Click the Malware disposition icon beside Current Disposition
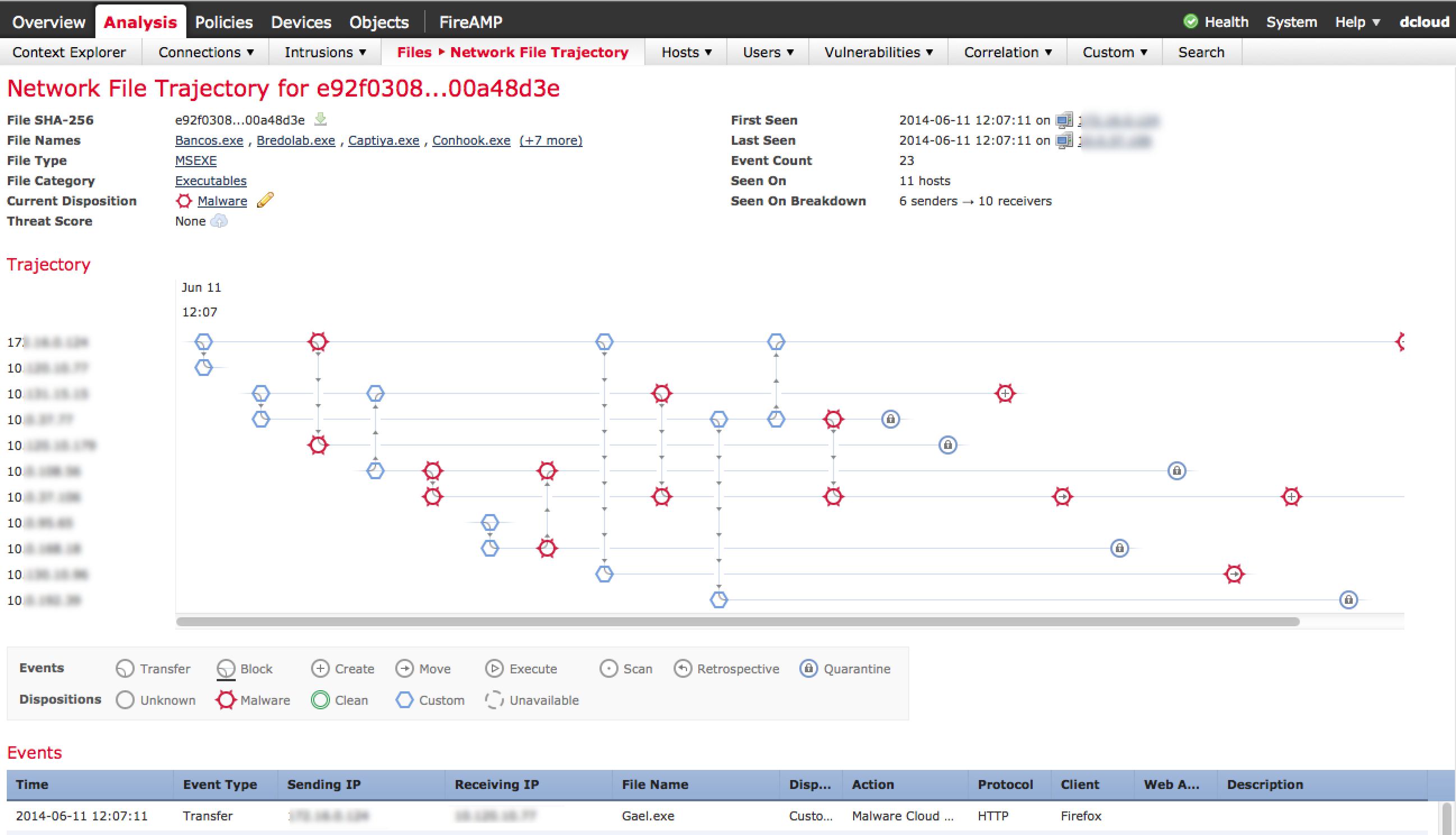1456x835 pixels. (184, 201)
